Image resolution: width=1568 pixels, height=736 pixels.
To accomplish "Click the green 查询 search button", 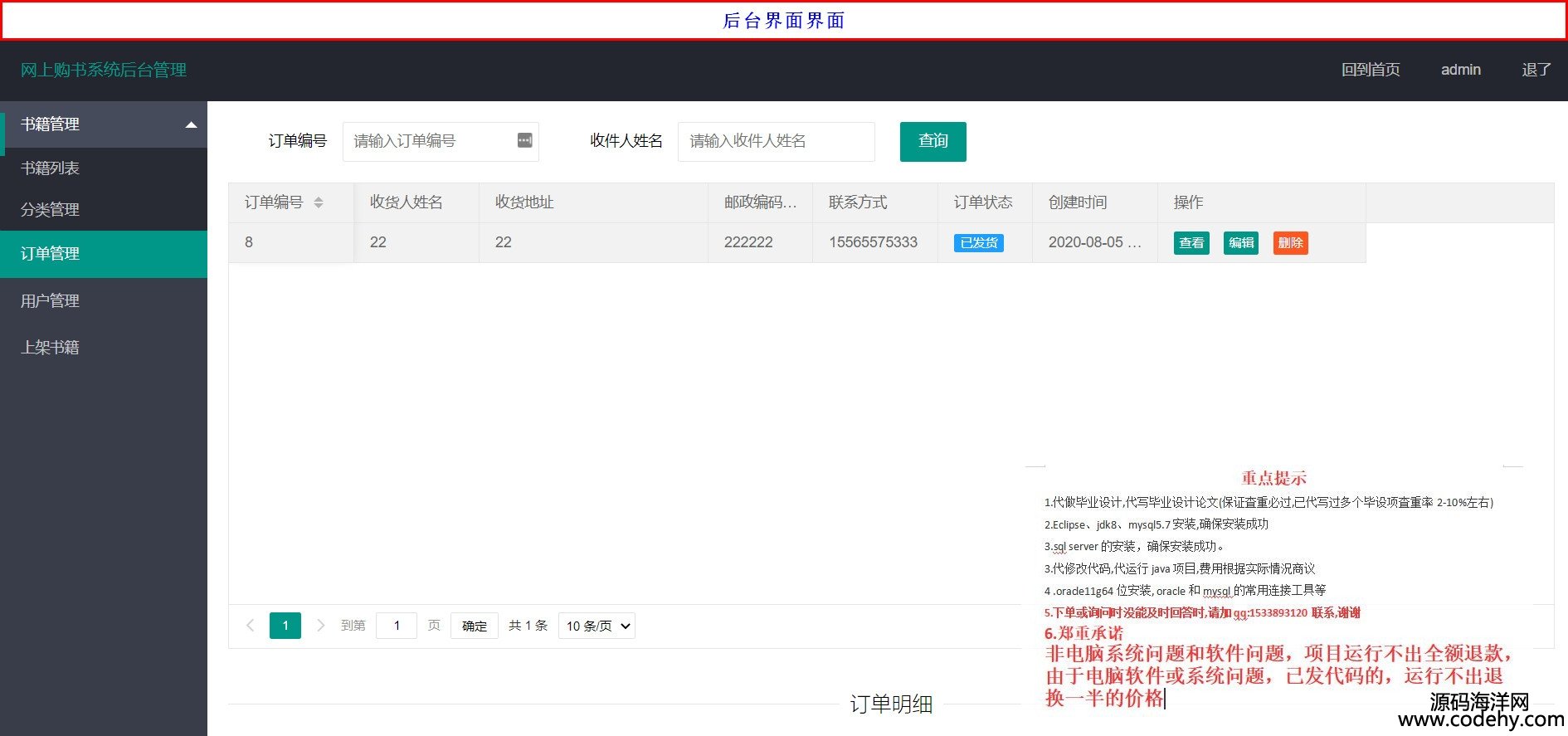I will coord(933,141).
